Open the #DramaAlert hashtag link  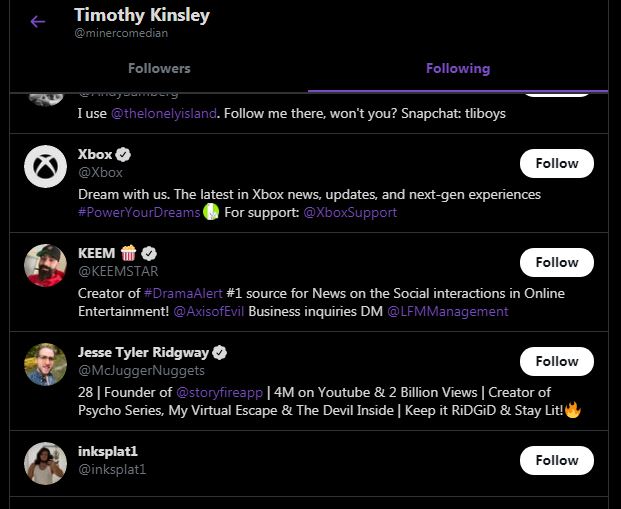point(183,294)
